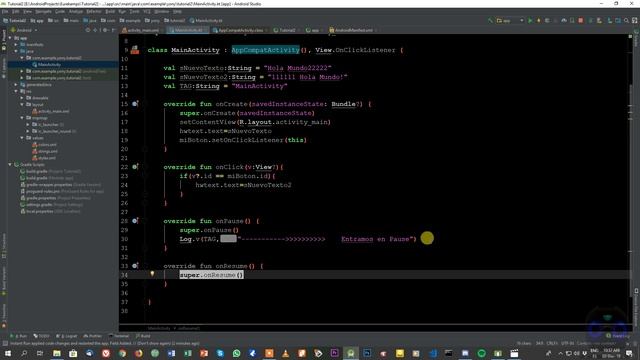Click the MainActivity.kt breadcrumb in navigation bar

(206, 20)
